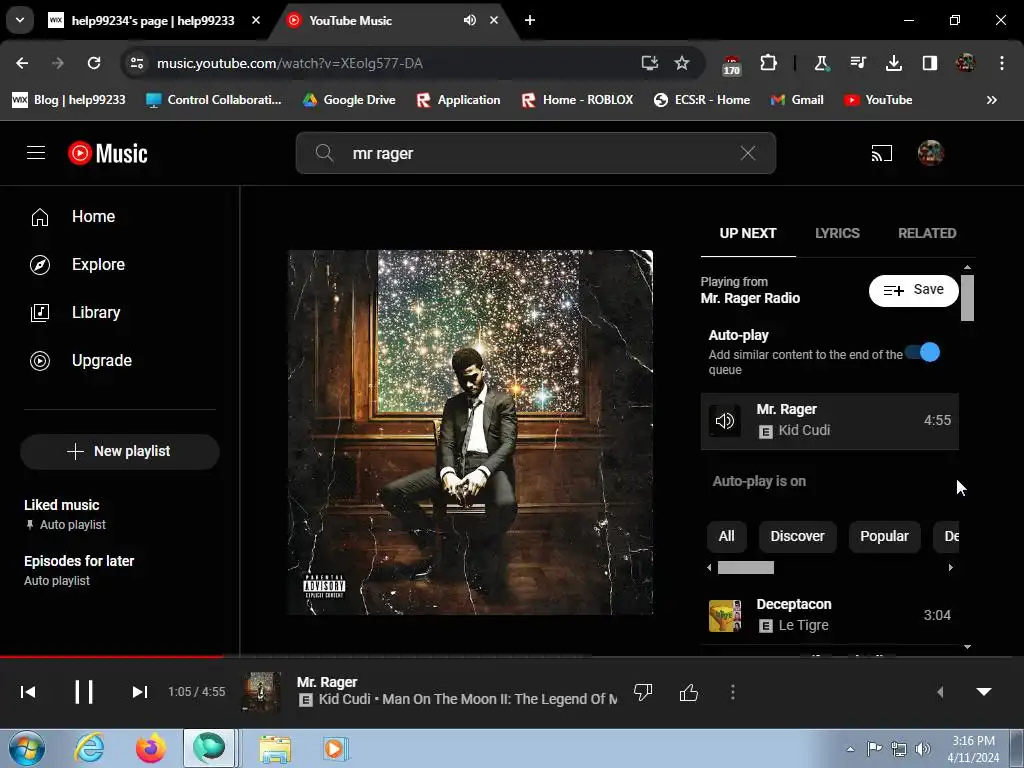Switch to help99234's page browser tab

(153, 20)
